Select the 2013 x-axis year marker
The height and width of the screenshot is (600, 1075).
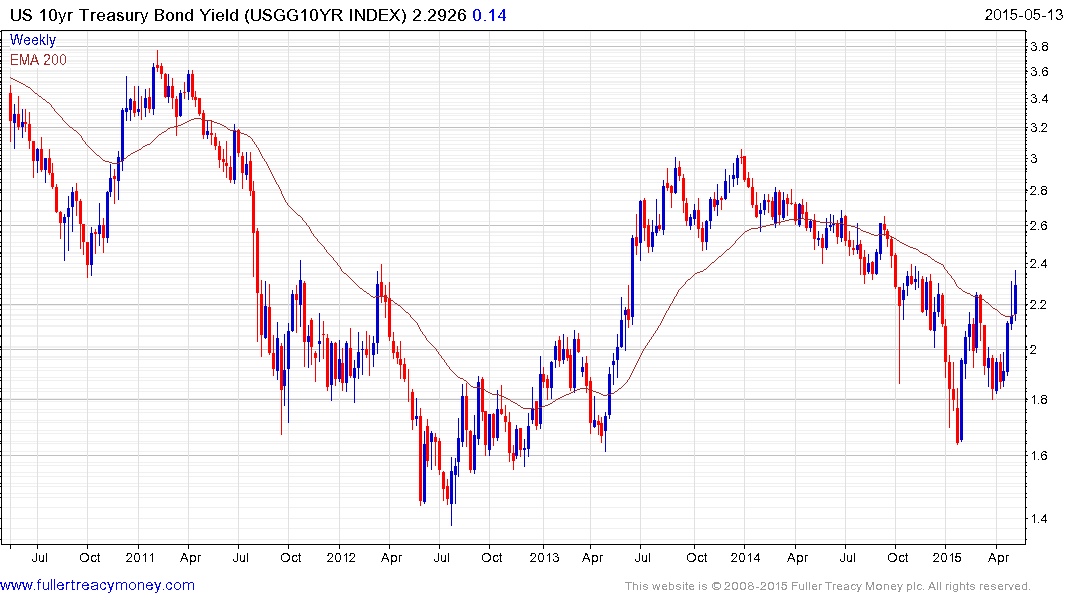pos(544,557)
